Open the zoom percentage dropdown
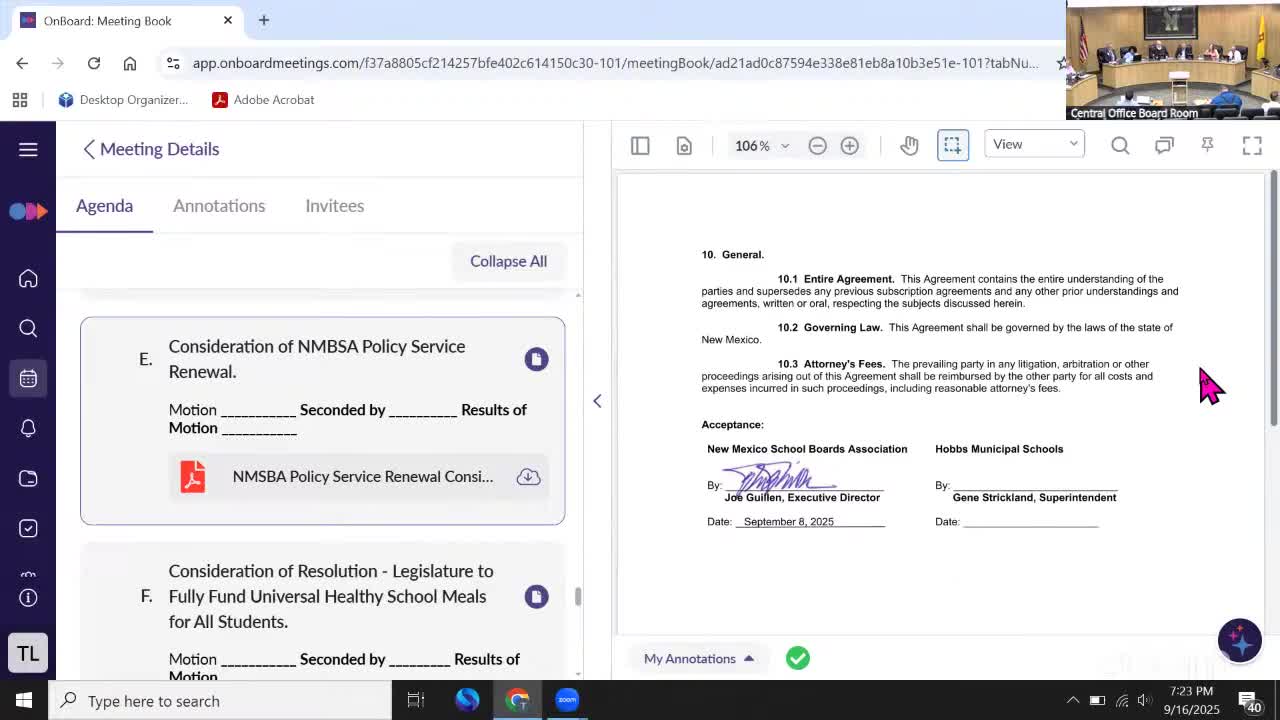 [762, 146]
